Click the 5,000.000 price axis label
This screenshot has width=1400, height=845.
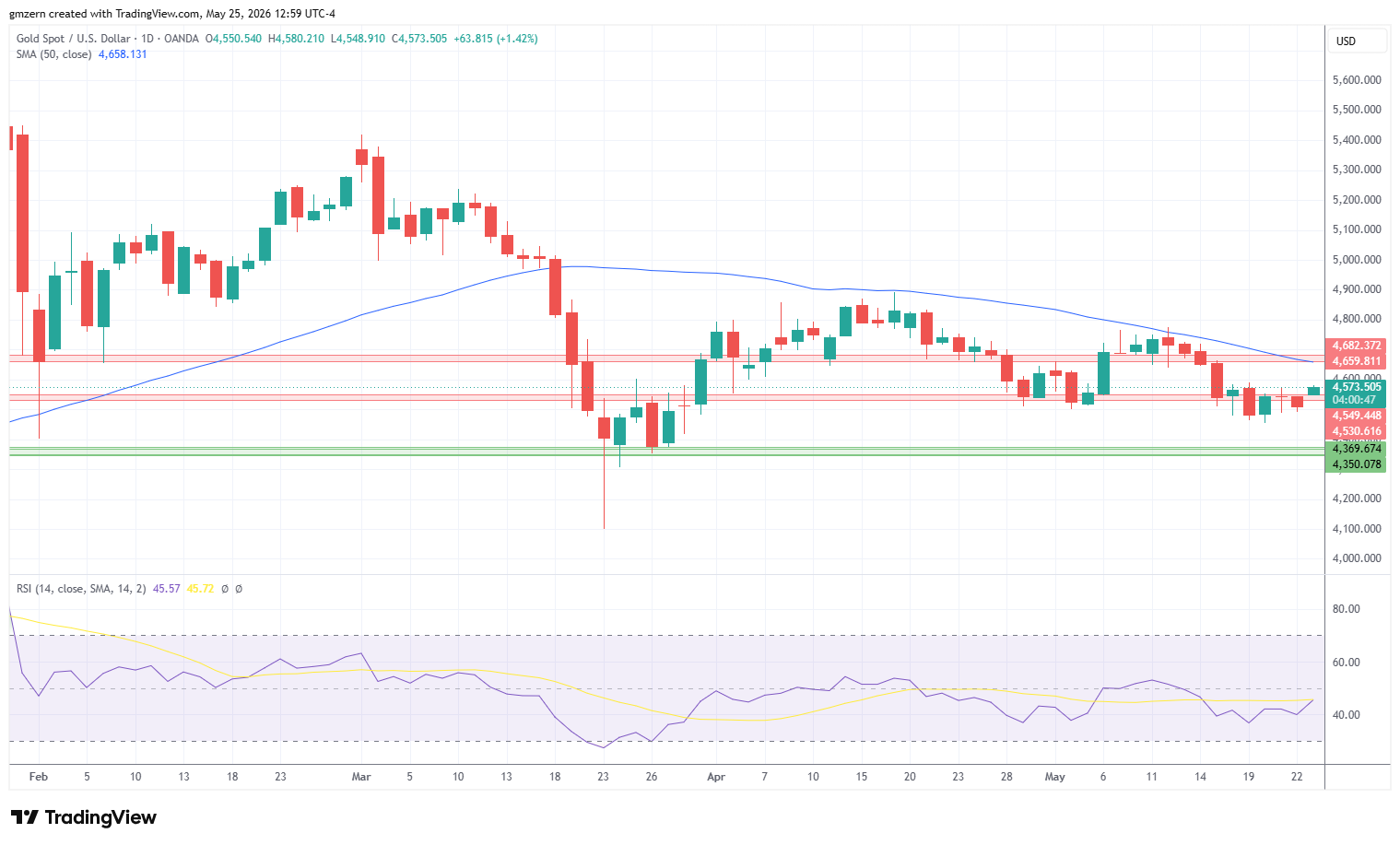(x=1357, y=260)
